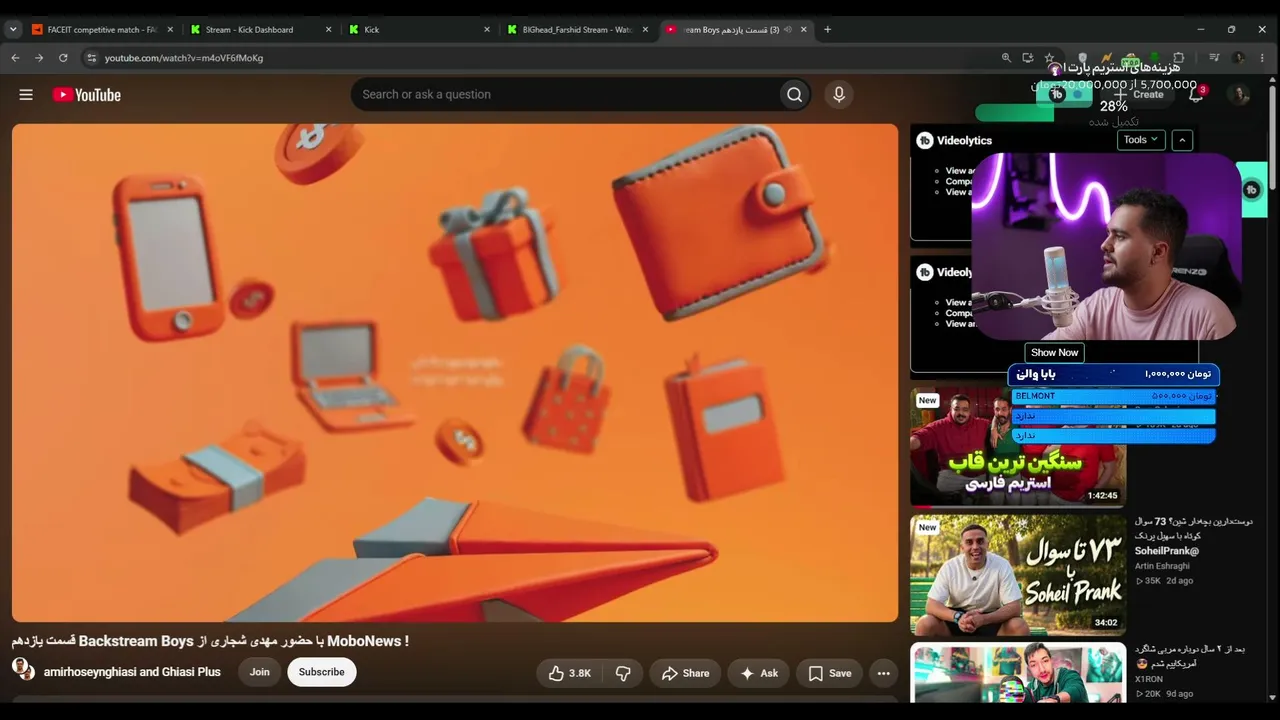Switch to the BIGhead_Farshid Stream tab
This screenshot has height=720, width=1280.
tap(577, 30)
